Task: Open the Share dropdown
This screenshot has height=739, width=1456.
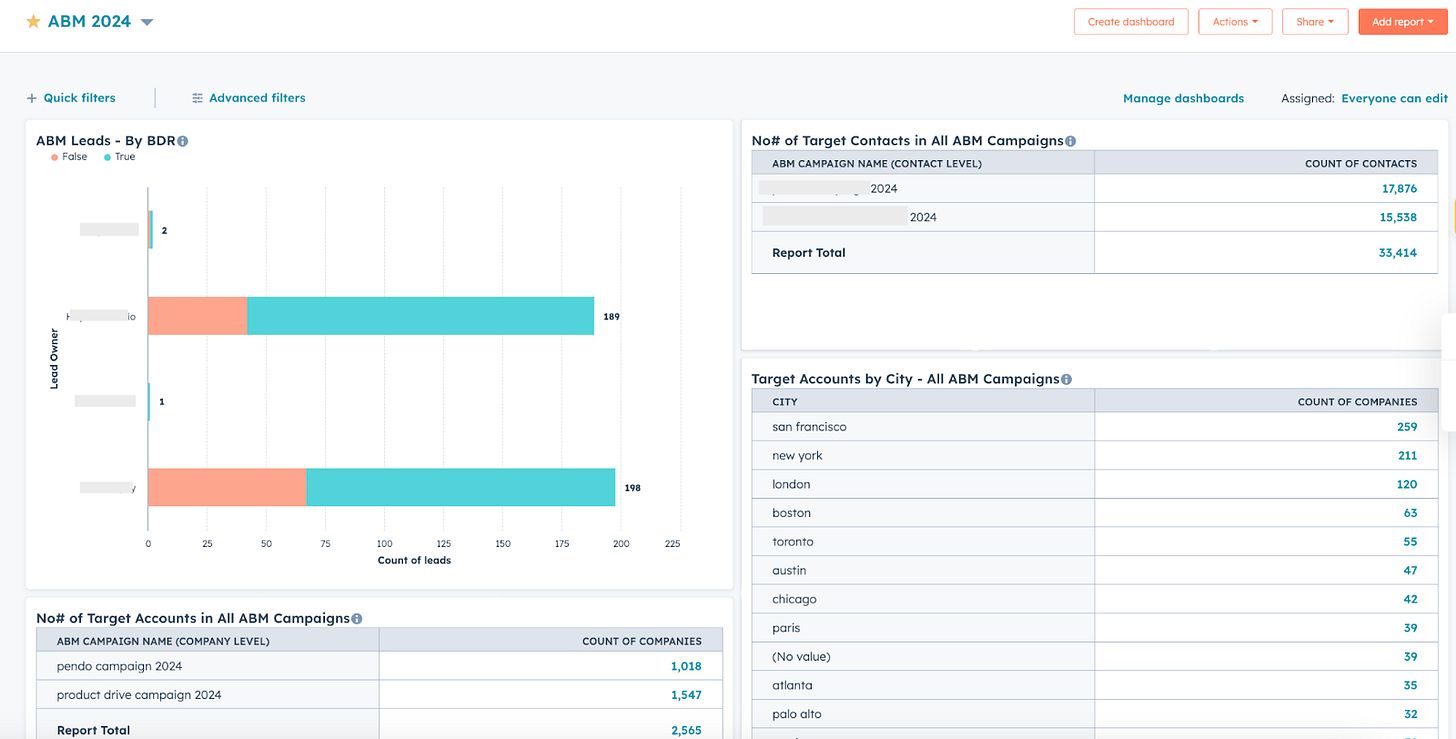Action: click(x=1315, y=22)
